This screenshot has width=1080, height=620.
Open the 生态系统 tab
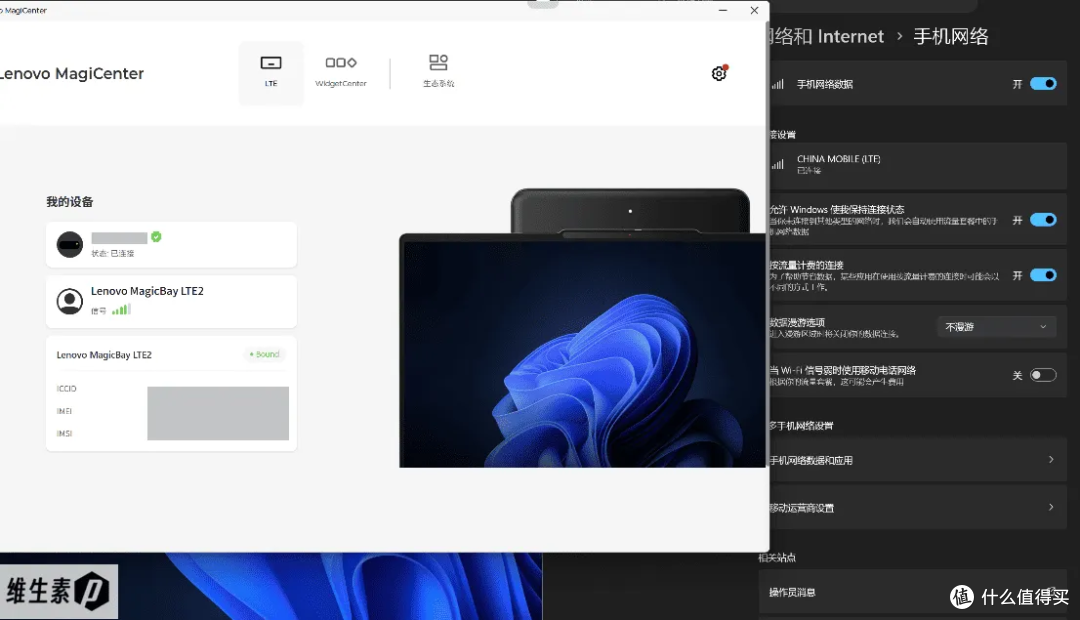click(x=438, y=72)
